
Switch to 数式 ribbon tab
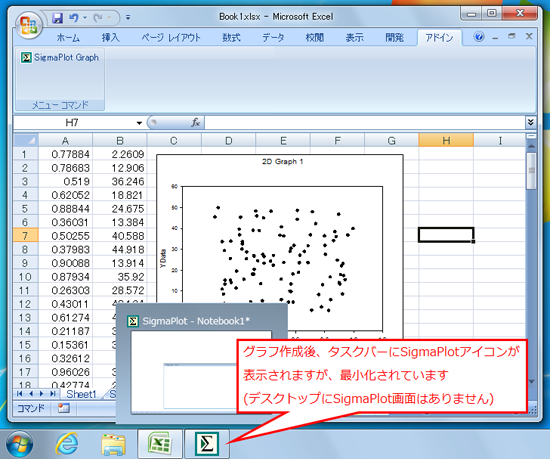(x=232, y=37)
